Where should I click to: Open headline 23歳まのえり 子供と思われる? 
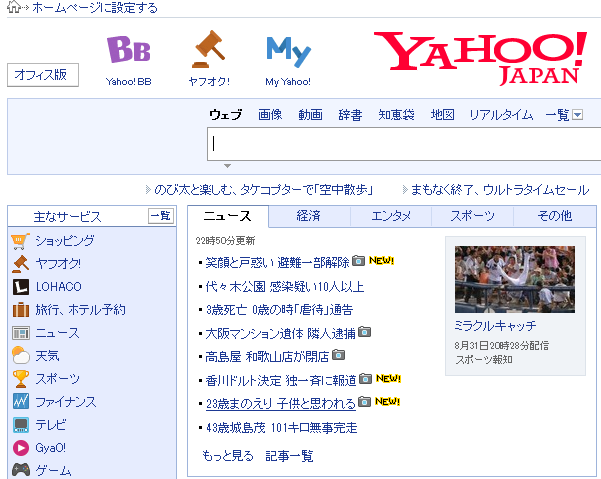click(281, 404)
